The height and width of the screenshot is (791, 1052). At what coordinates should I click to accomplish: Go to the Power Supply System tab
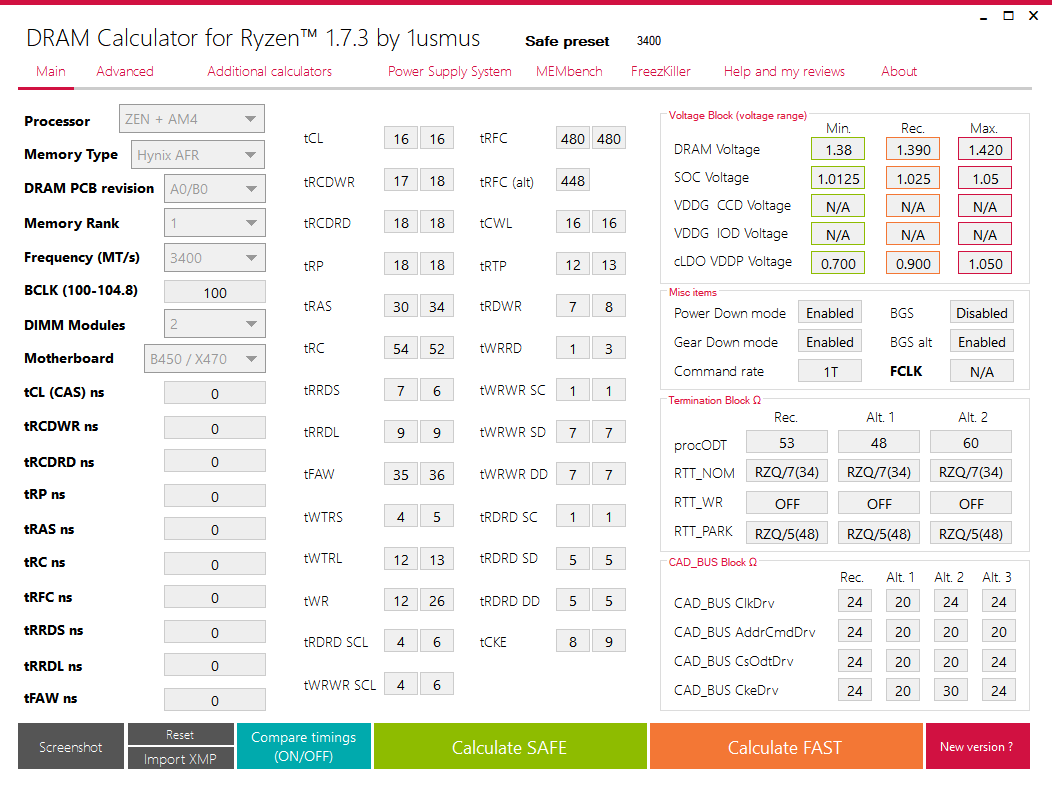450,71
